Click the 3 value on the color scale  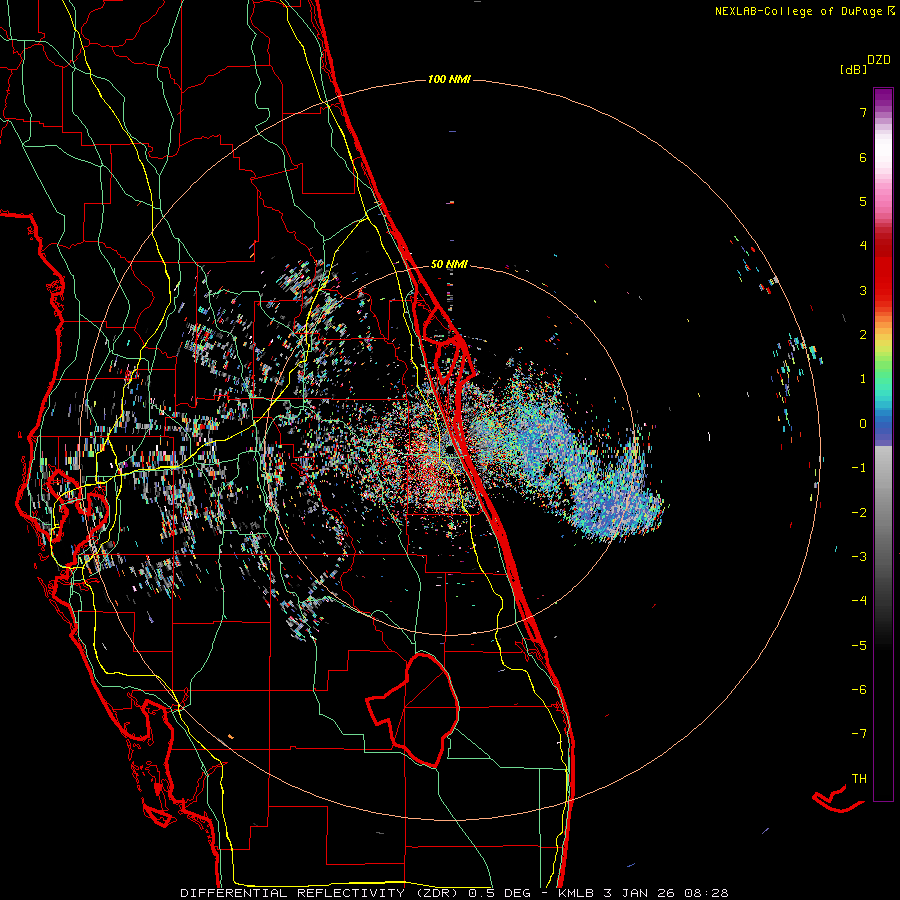863,290
